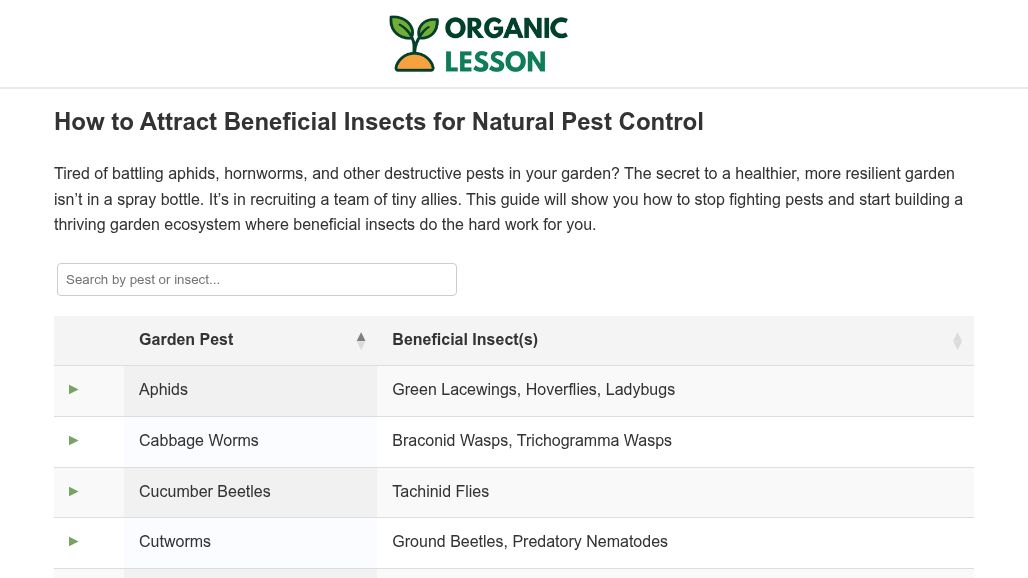Click sort arrows icon in Beneficial Insect(s) header
The image size is (1028, 578).
(957, 341)
